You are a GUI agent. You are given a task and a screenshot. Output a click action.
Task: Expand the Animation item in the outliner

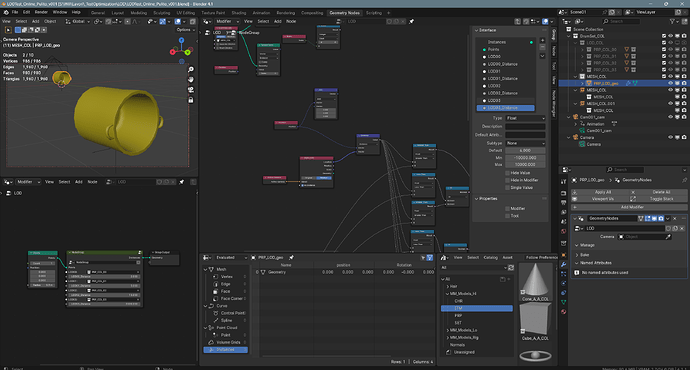576,124
